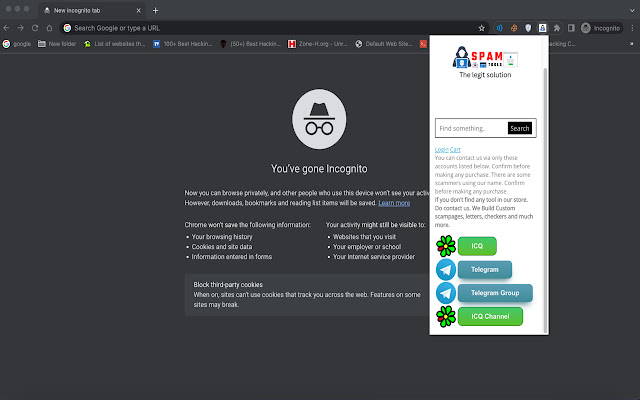Open the Extensions puzzle-piece menu

[x=557, y=28]
